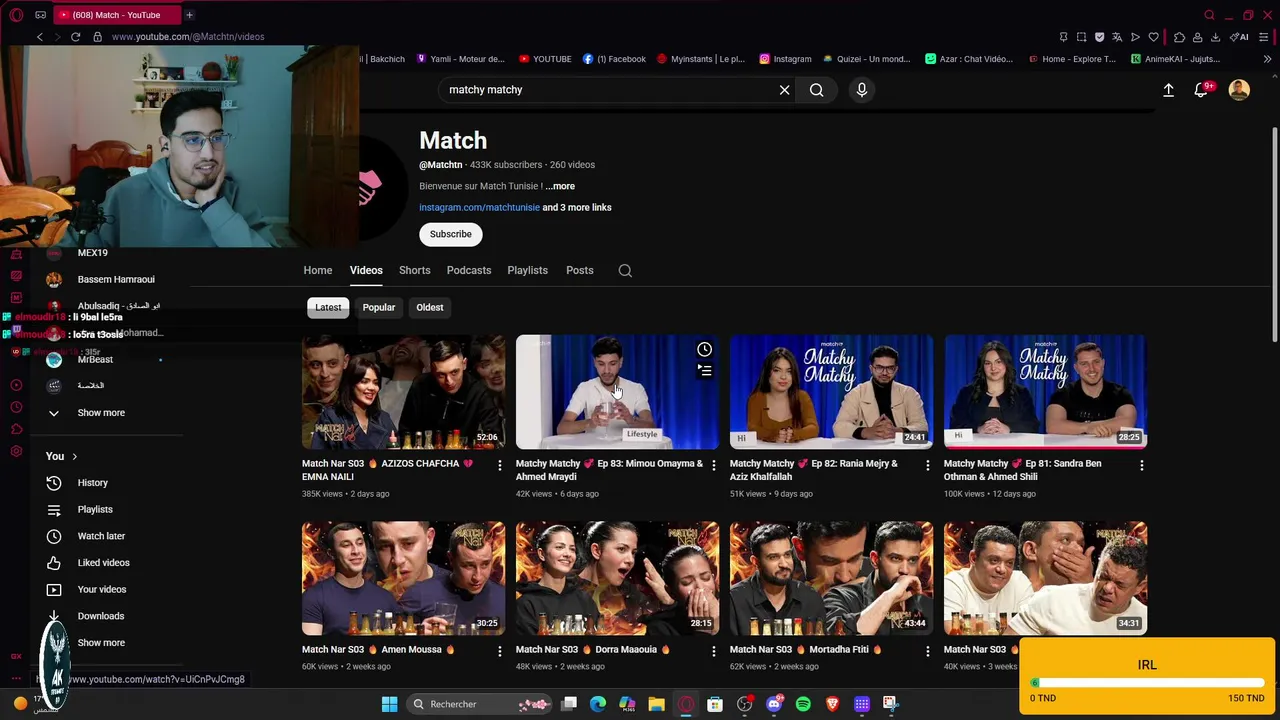This screenshot has width=1280, height=720.
Task: Select the Oldest sort filter
Action: [x=430, y=308]
